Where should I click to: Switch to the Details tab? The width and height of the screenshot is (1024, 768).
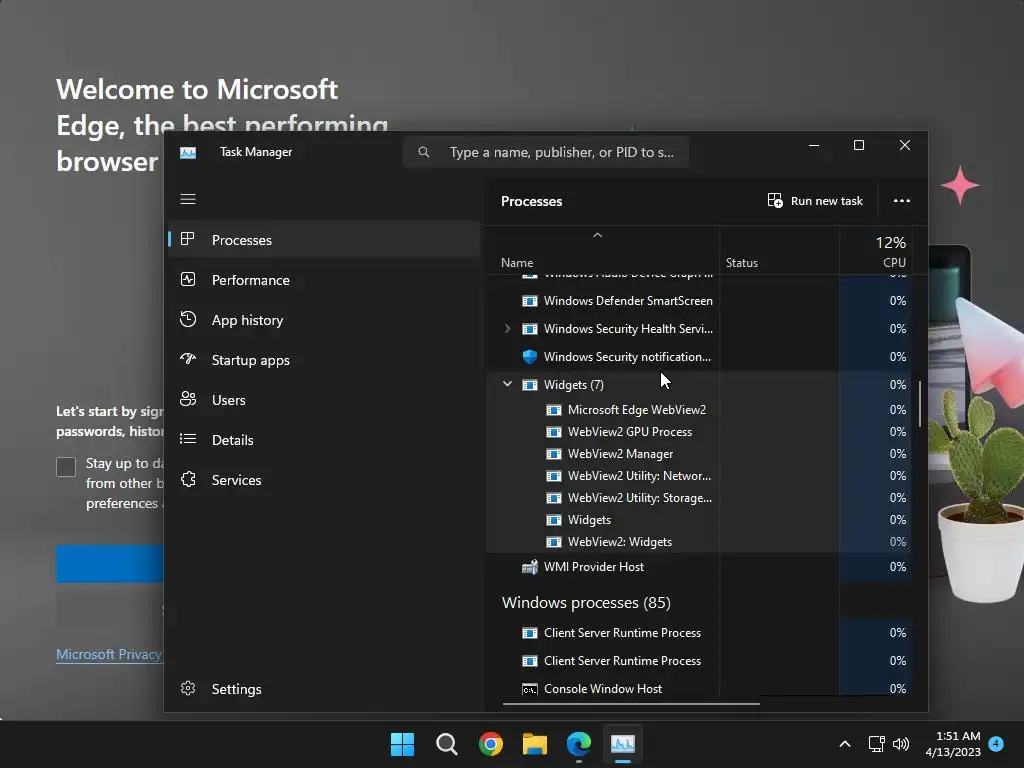325,440
